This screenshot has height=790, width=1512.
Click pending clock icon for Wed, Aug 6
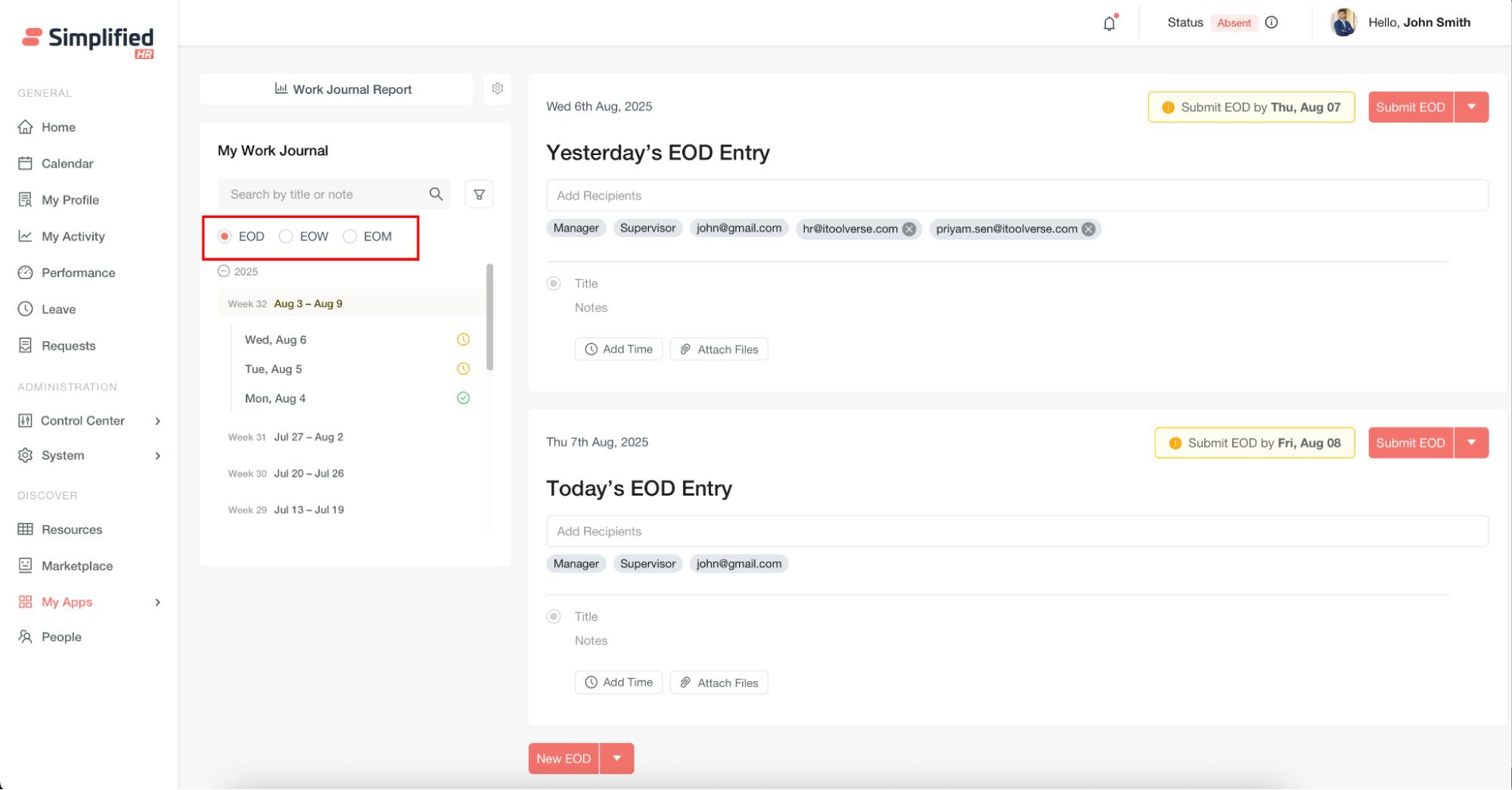[463, 340]
